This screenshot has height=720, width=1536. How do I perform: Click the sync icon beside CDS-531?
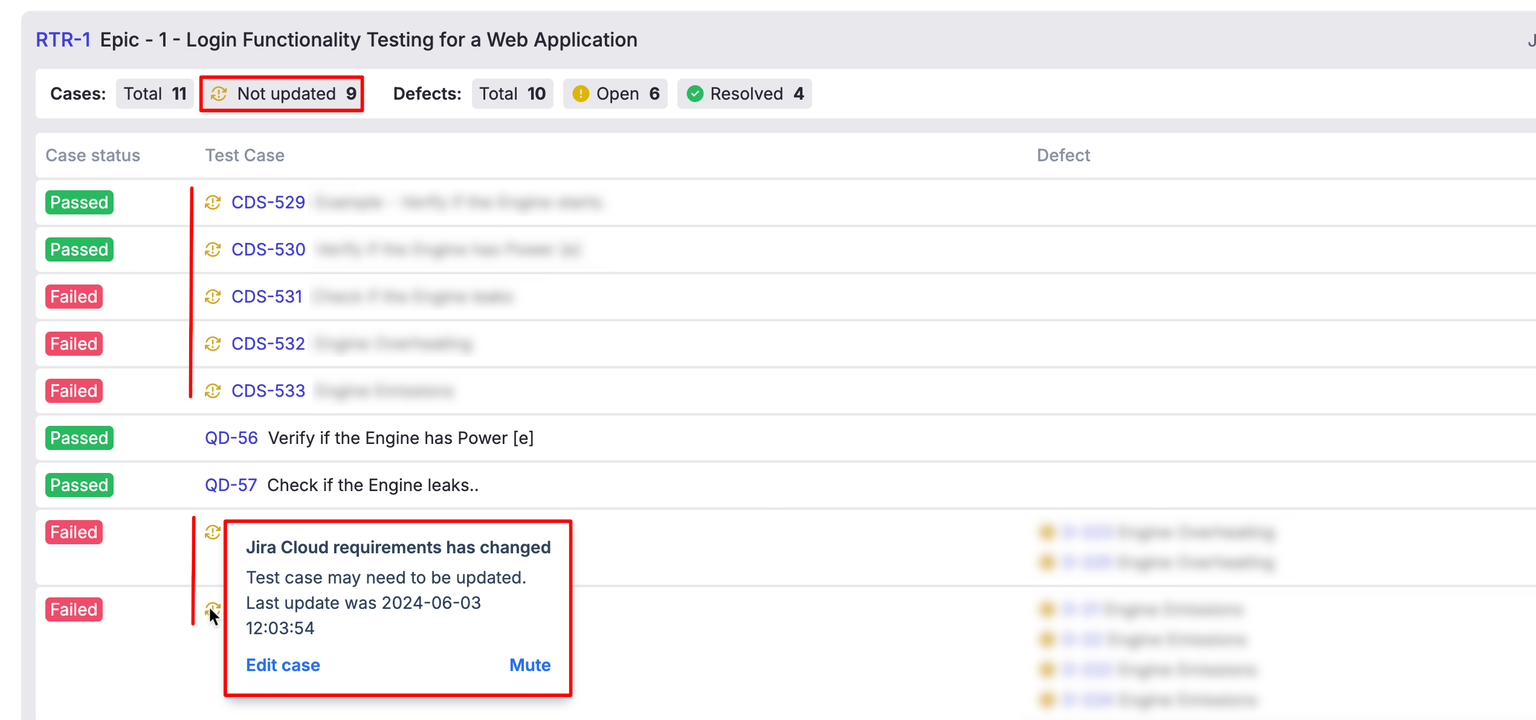212,297
